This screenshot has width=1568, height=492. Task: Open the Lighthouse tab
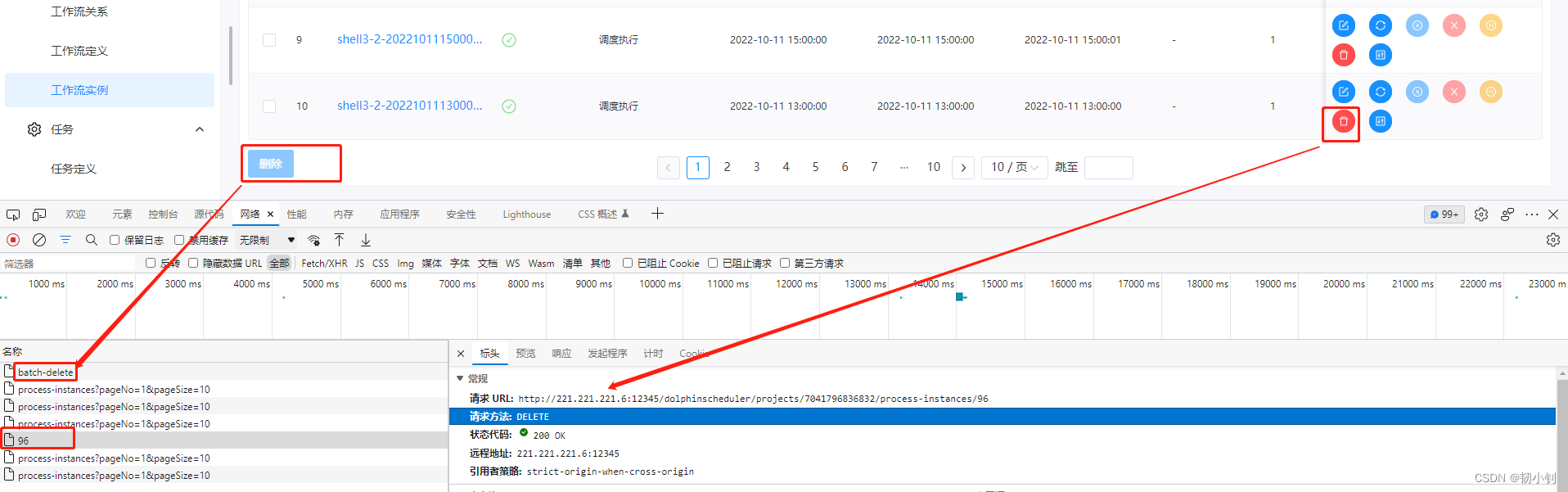coord(526,214)
